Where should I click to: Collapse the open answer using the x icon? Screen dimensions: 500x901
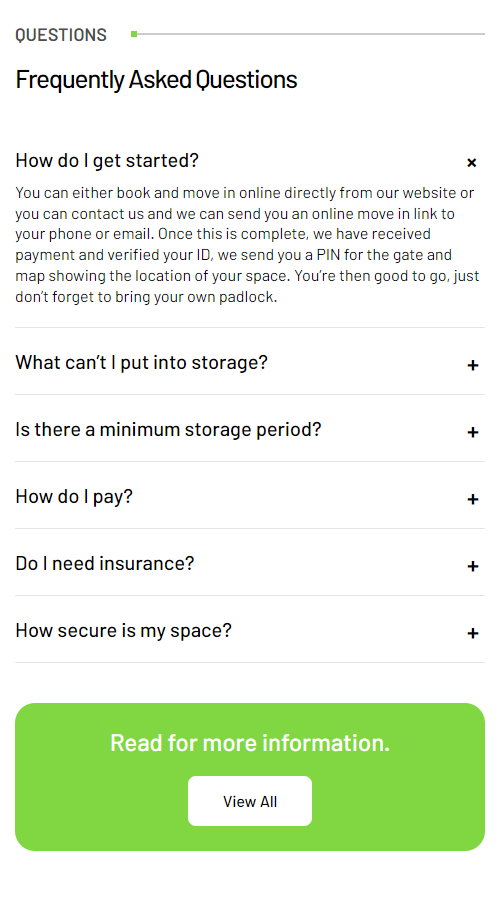[x=472, y=163]
